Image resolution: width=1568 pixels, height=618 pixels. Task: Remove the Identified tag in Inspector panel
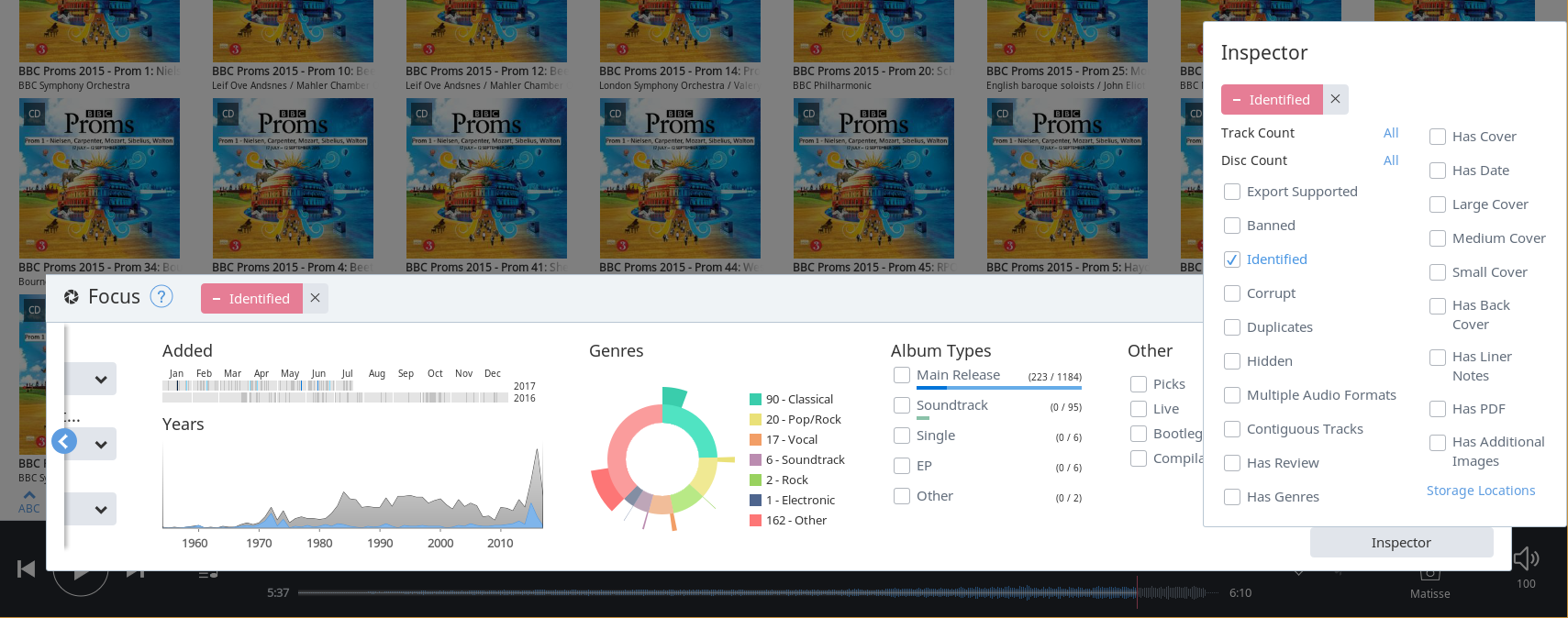(1335, 99)
